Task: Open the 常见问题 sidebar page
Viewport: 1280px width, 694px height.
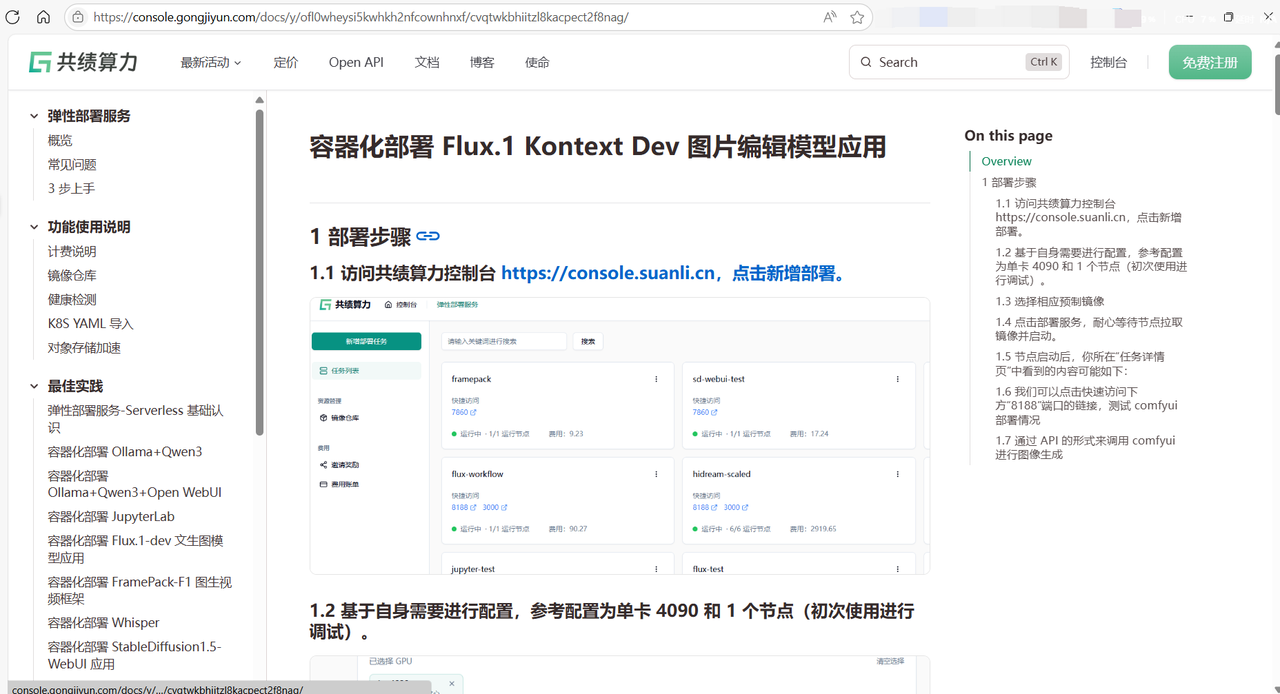Action: [72, 164]
